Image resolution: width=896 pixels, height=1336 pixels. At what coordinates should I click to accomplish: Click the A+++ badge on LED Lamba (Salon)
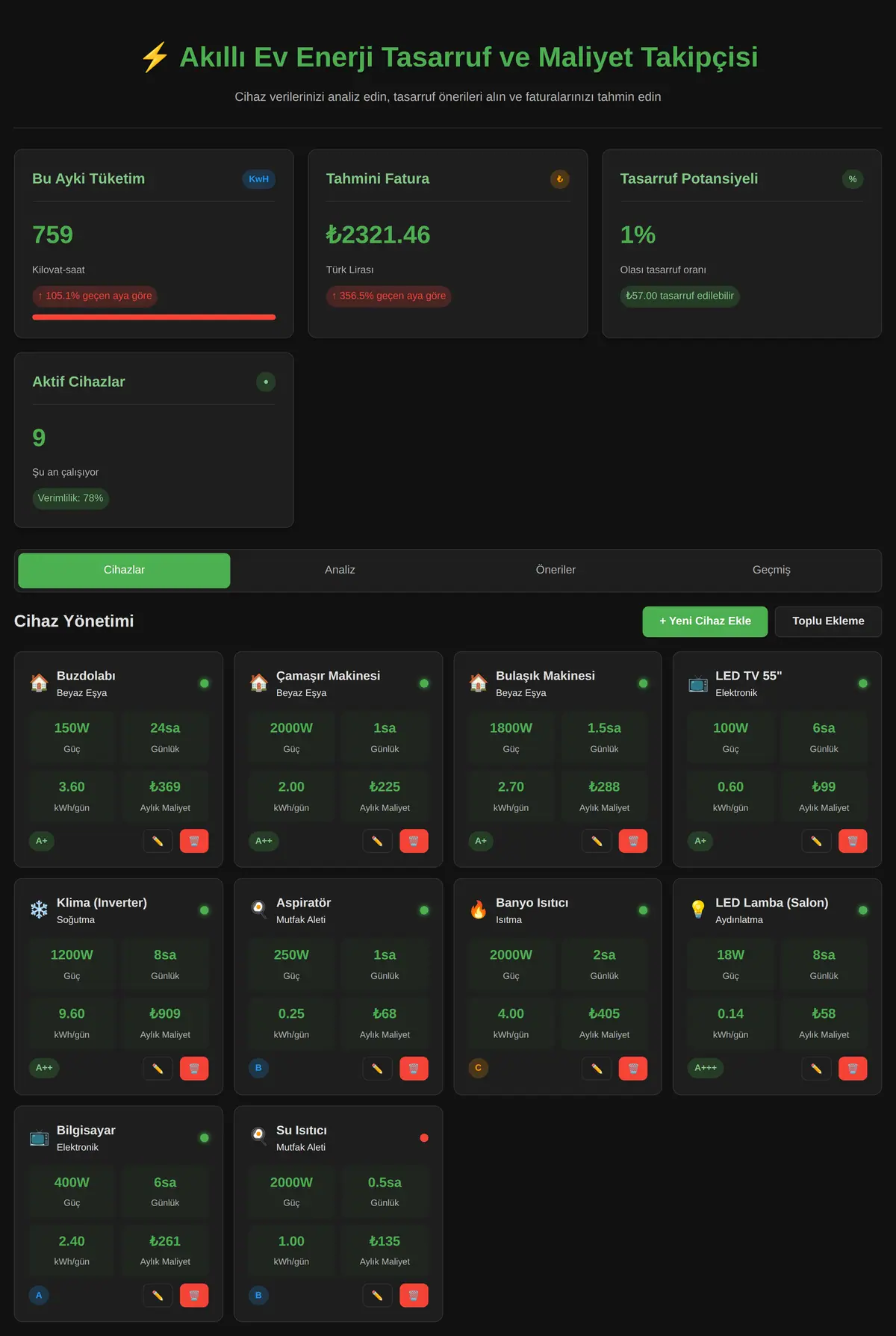tap(706, 1068)
